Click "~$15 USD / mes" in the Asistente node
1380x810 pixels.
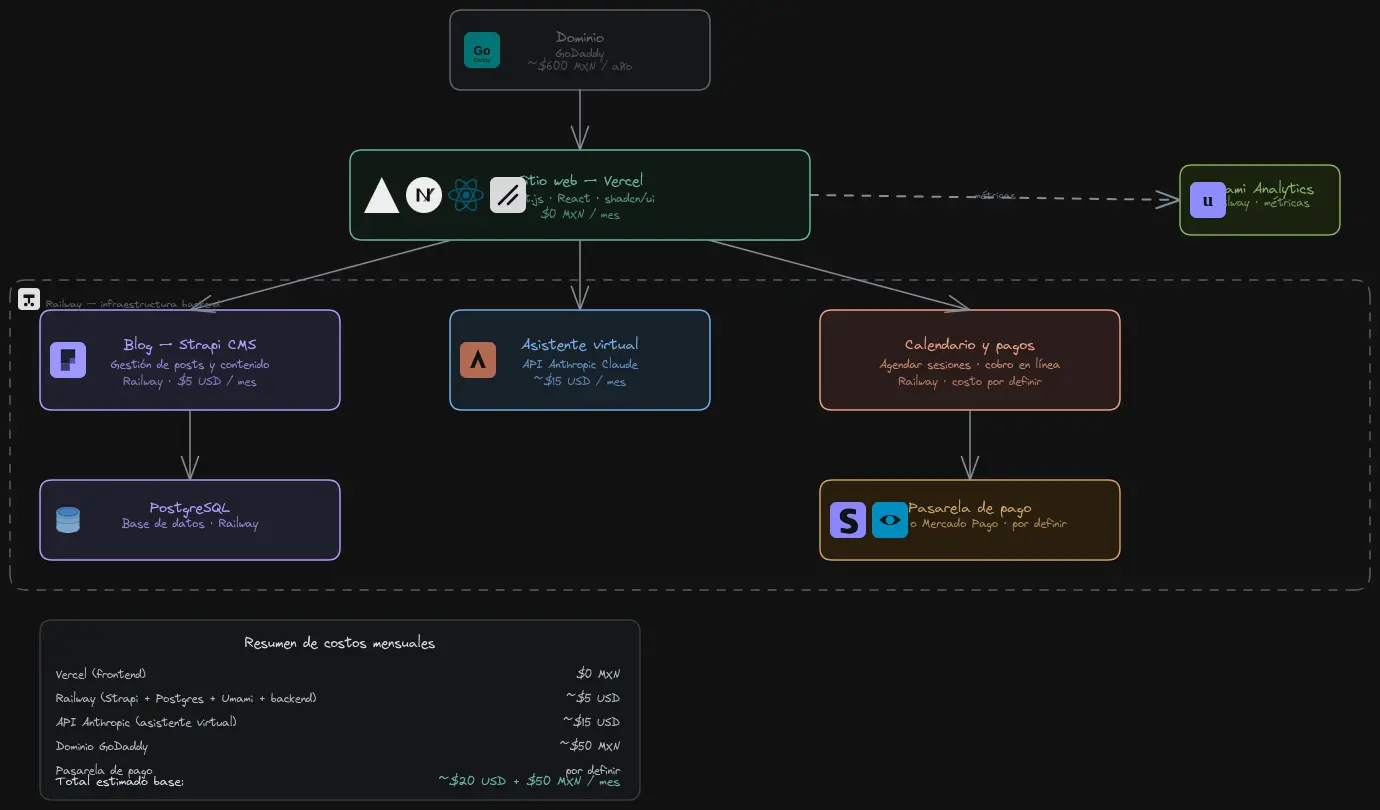pos(580,381)
